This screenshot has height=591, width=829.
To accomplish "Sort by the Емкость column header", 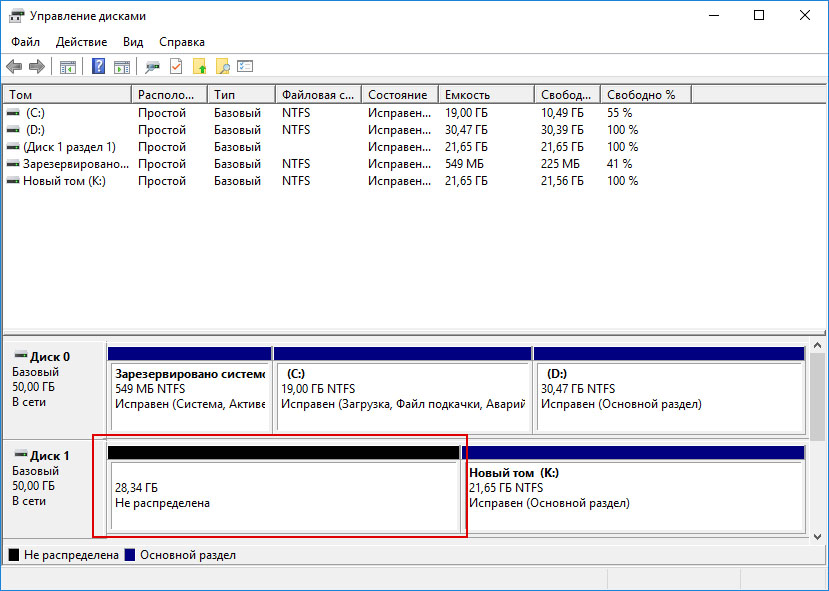I will 486,95.
